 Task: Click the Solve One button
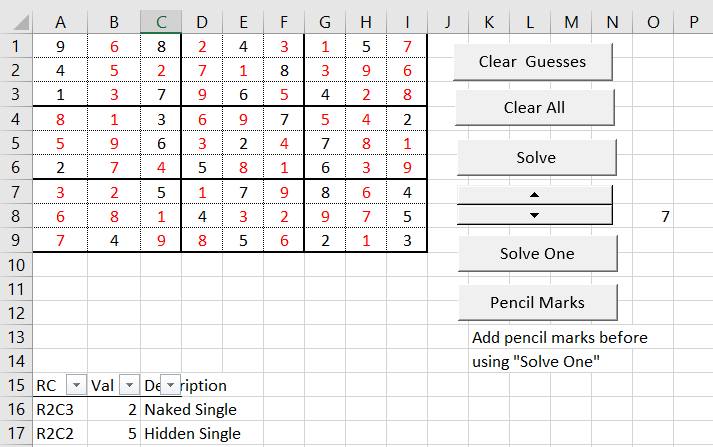click(x=537, y=253)
